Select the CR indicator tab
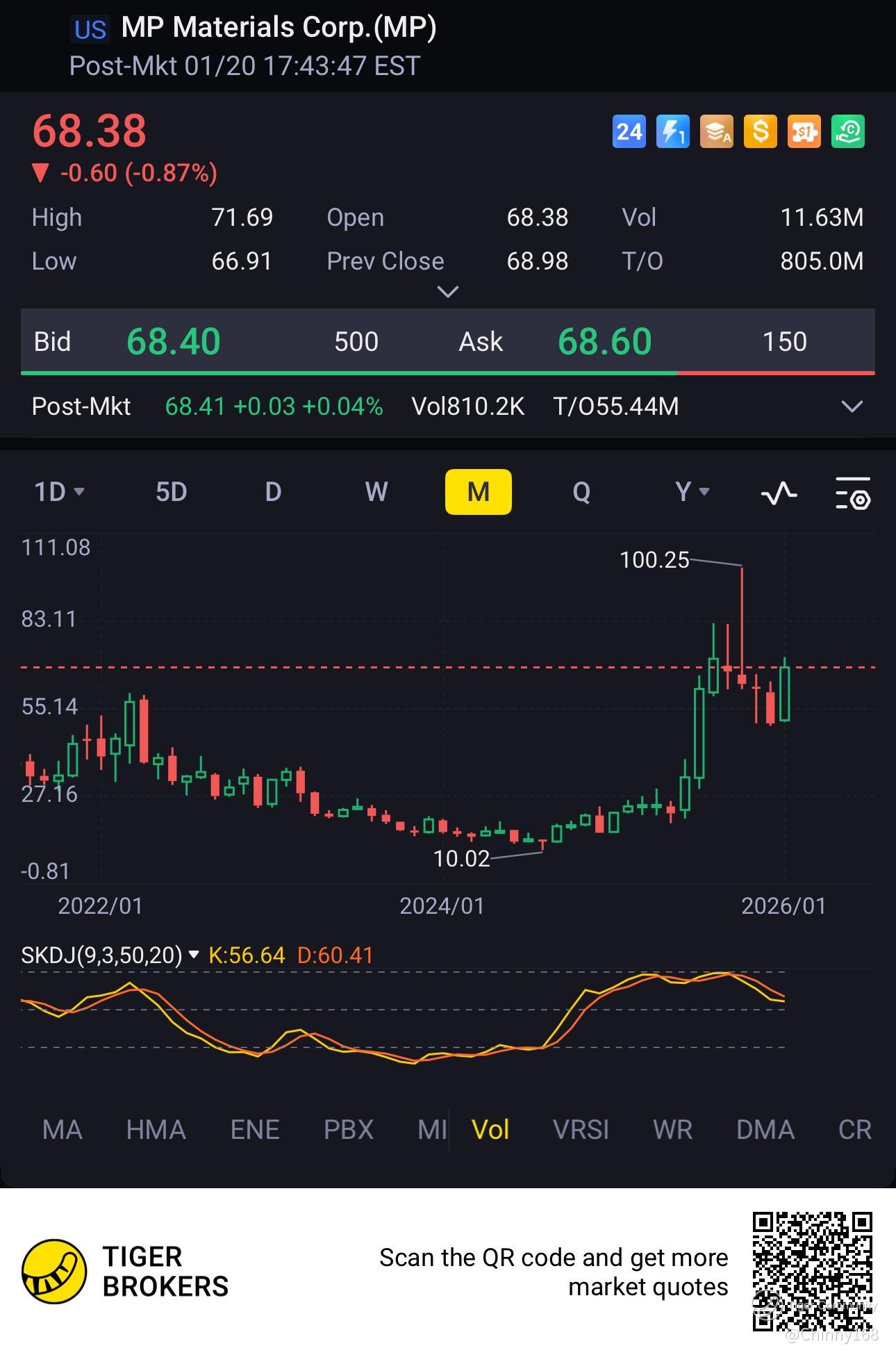896x1355 pixels. tap(855, 1130)
